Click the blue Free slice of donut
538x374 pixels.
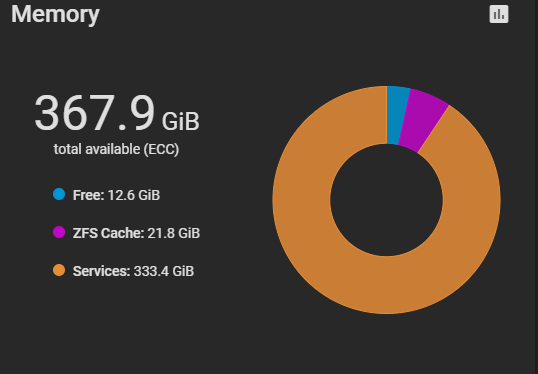pos(397,115)
